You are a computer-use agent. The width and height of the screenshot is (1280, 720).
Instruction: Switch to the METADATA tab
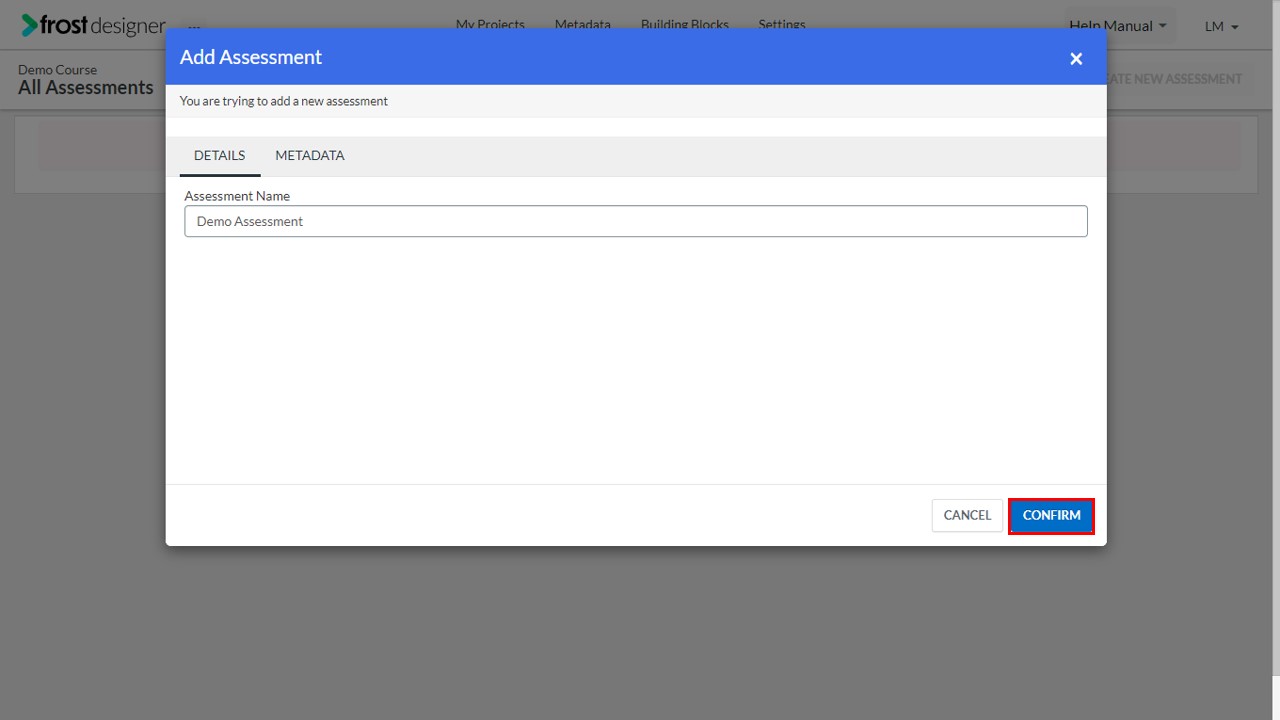point(310,156)
